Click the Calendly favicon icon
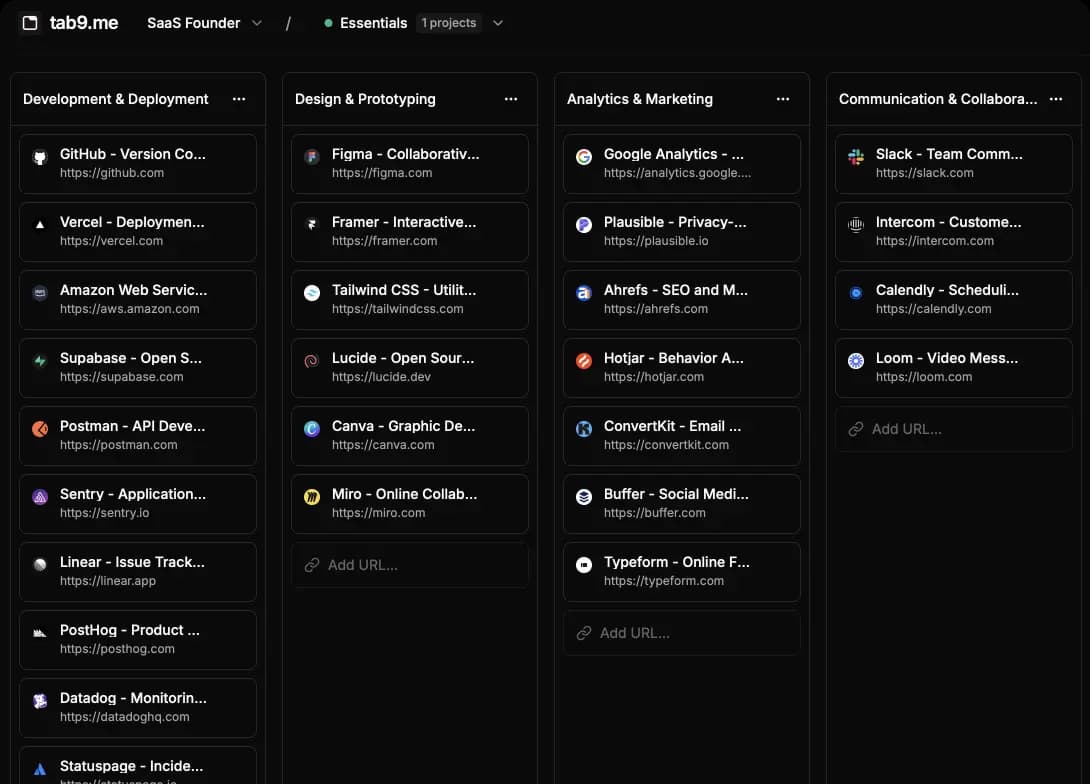The height and width of the screenshot is (784, 1090). tap(856, 293)
